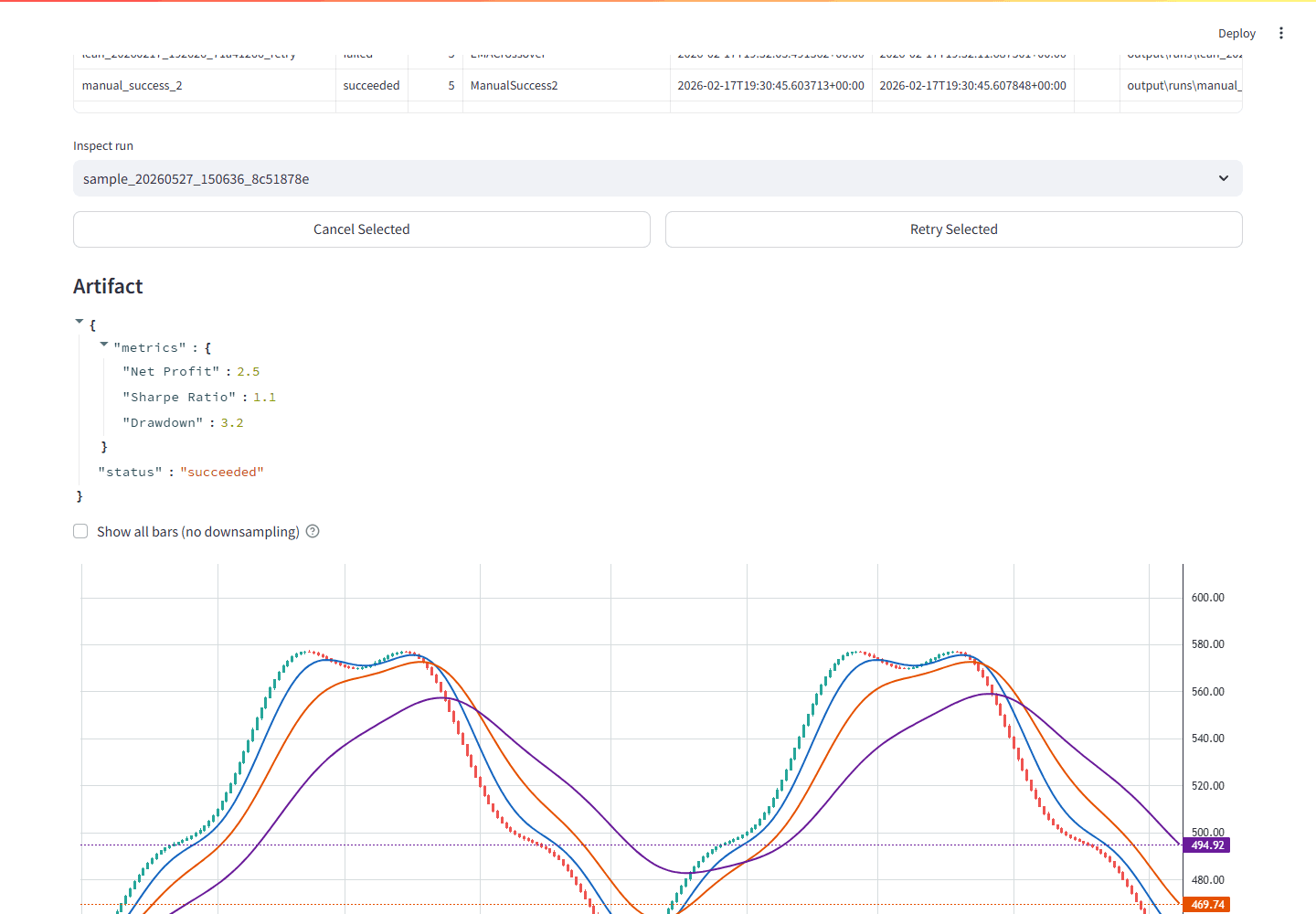Image resolution: width=1316 pixels, height=914 pixels.
Task: Click the "succeeded" status cell
Action: click(372, 85)
